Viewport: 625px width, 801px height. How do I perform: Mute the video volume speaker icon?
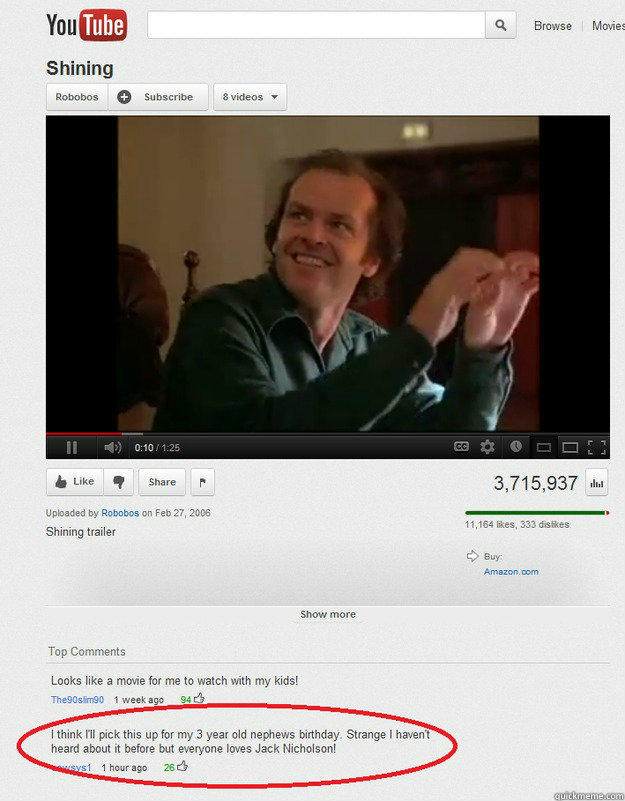tap(112, 447)
